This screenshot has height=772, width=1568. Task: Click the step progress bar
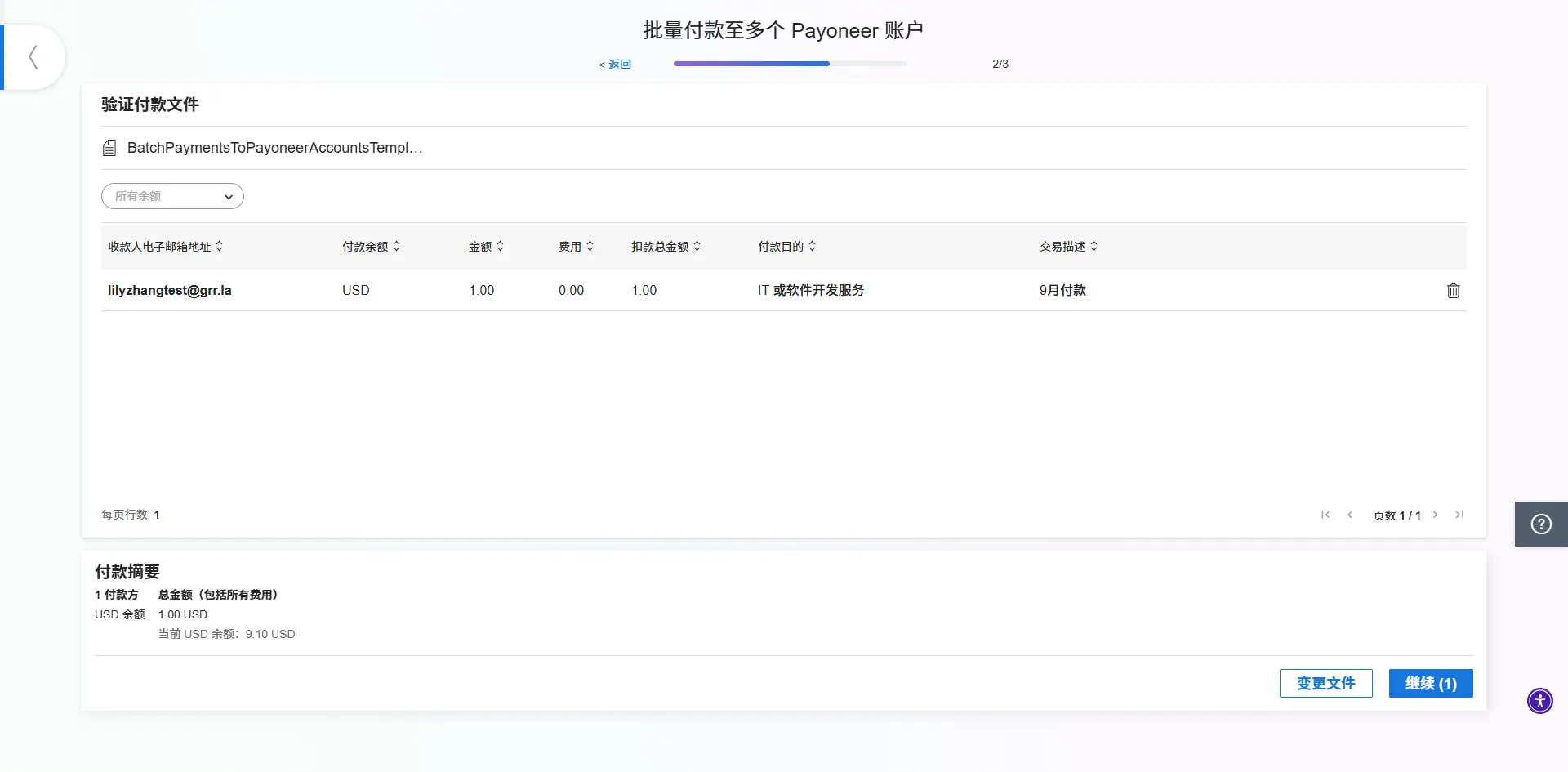point(791,64)
